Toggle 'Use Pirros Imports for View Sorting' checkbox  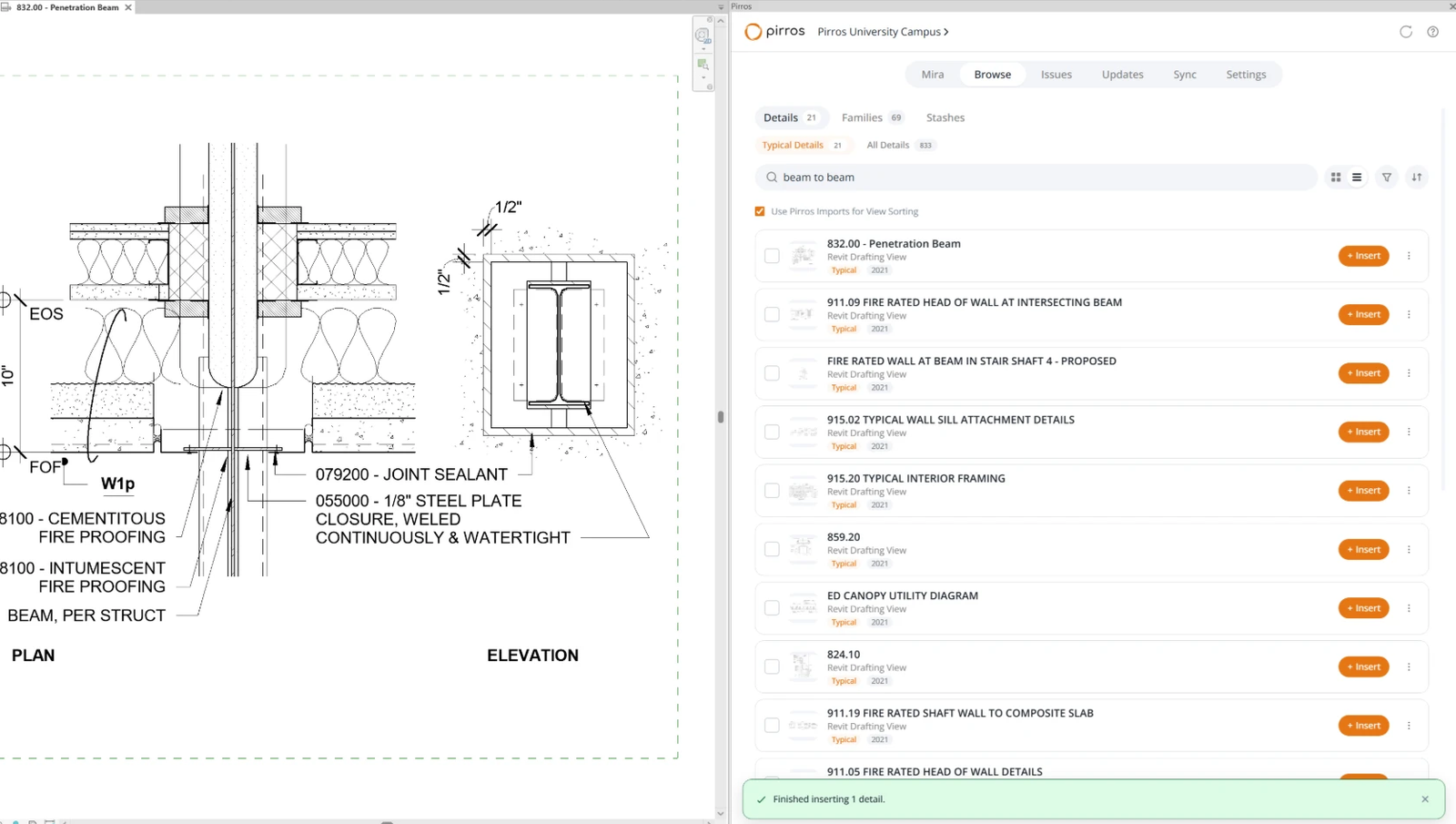coord(760,211)
